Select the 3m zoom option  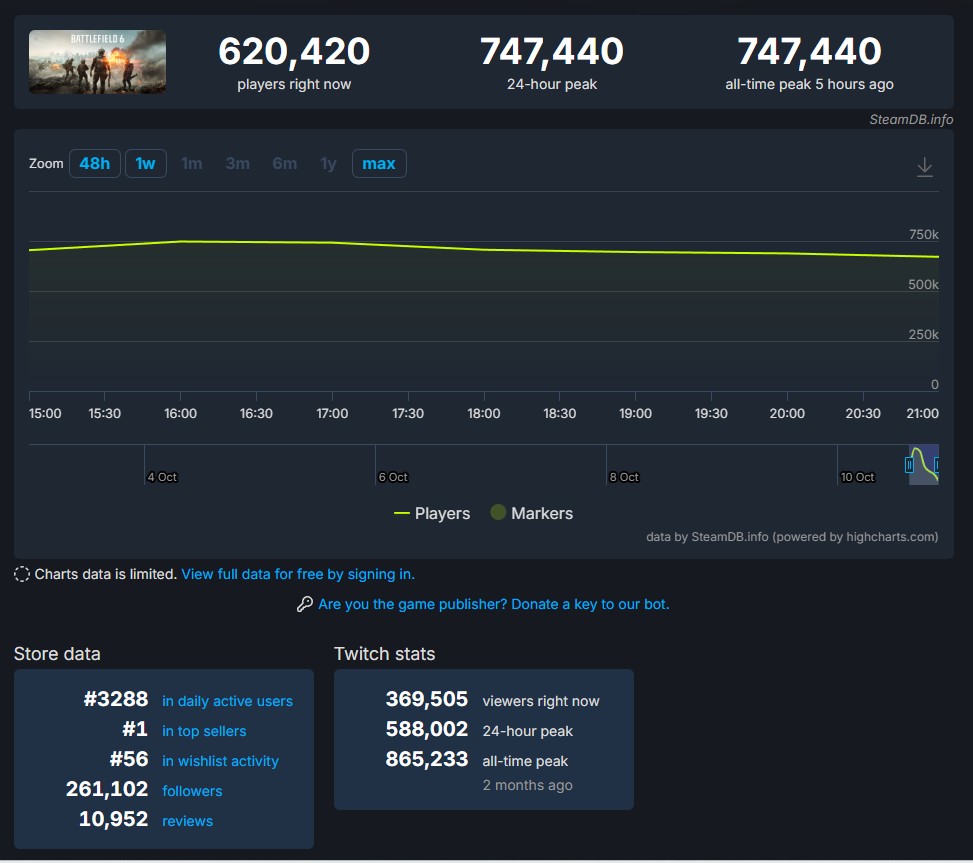(238, 164)
